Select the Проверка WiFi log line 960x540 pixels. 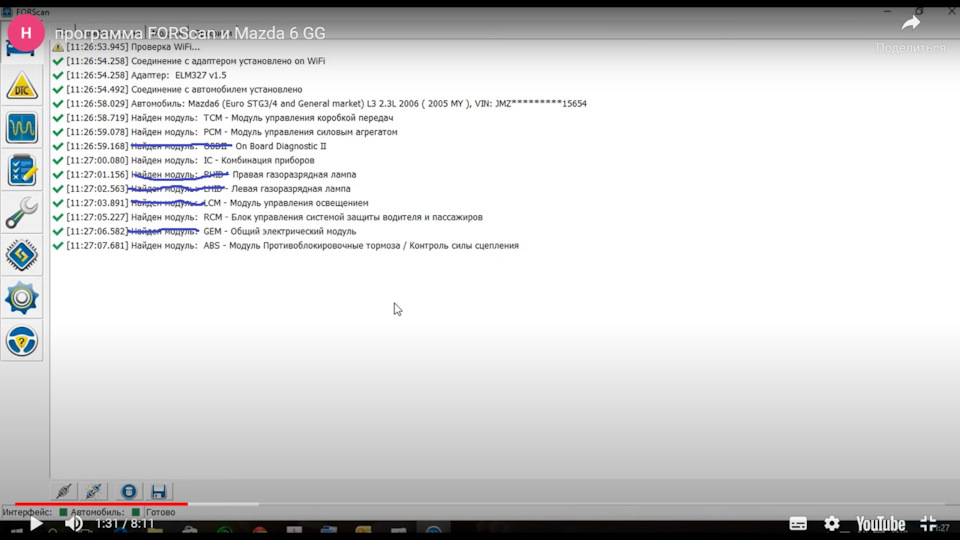(126, 47)
